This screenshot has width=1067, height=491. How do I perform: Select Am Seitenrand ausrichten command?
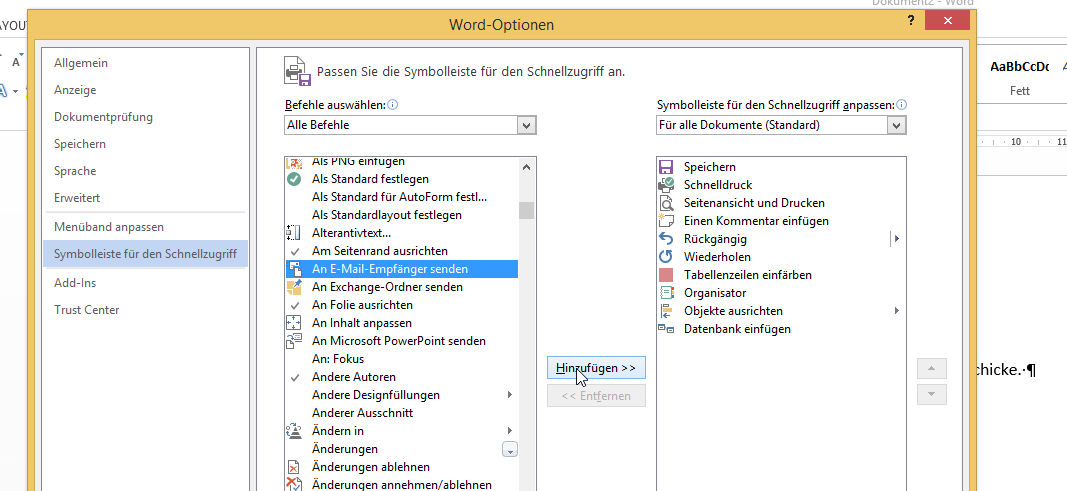(x=401, y=251)
